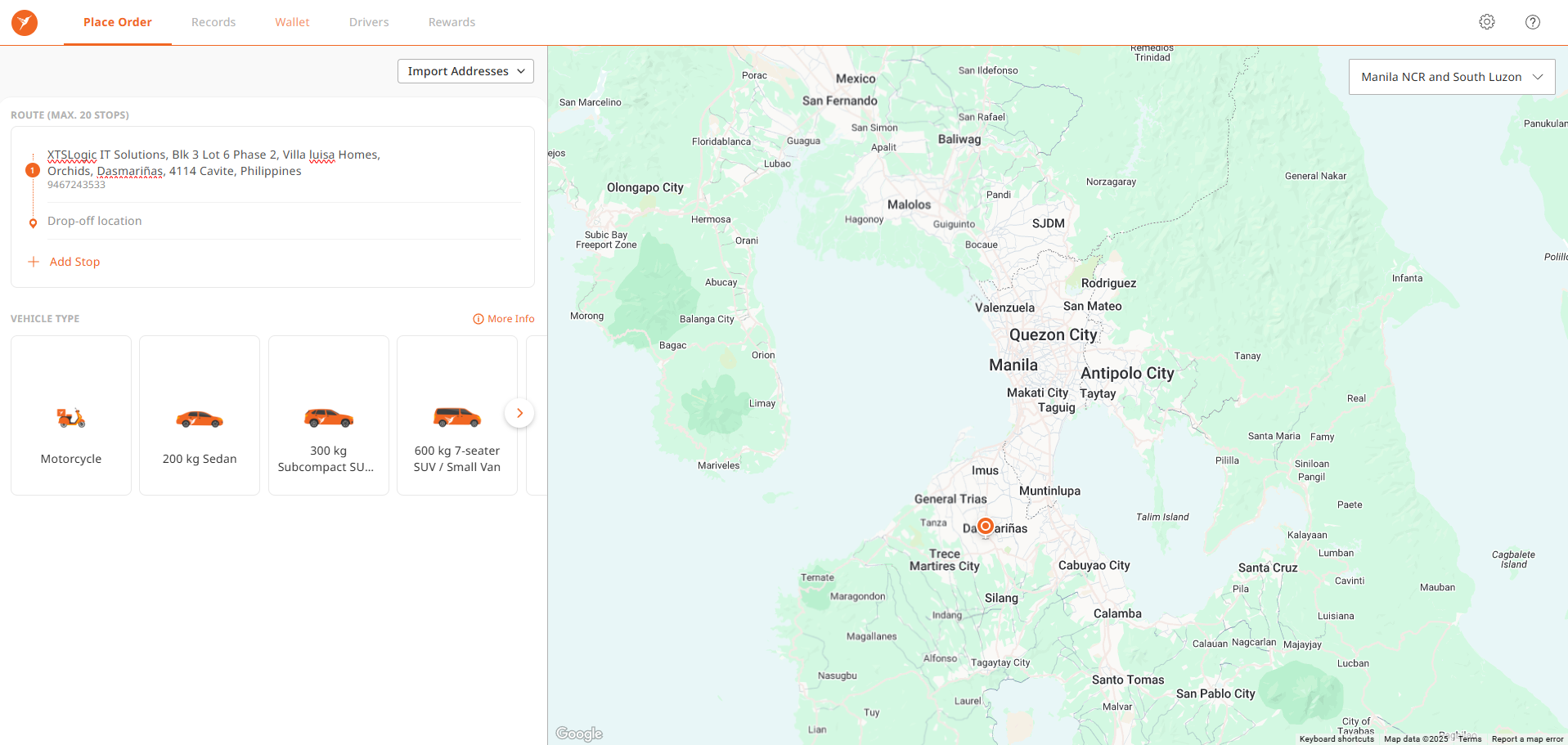Click the Drop-off location field
1568x745 pixels.
coord(284,221)
